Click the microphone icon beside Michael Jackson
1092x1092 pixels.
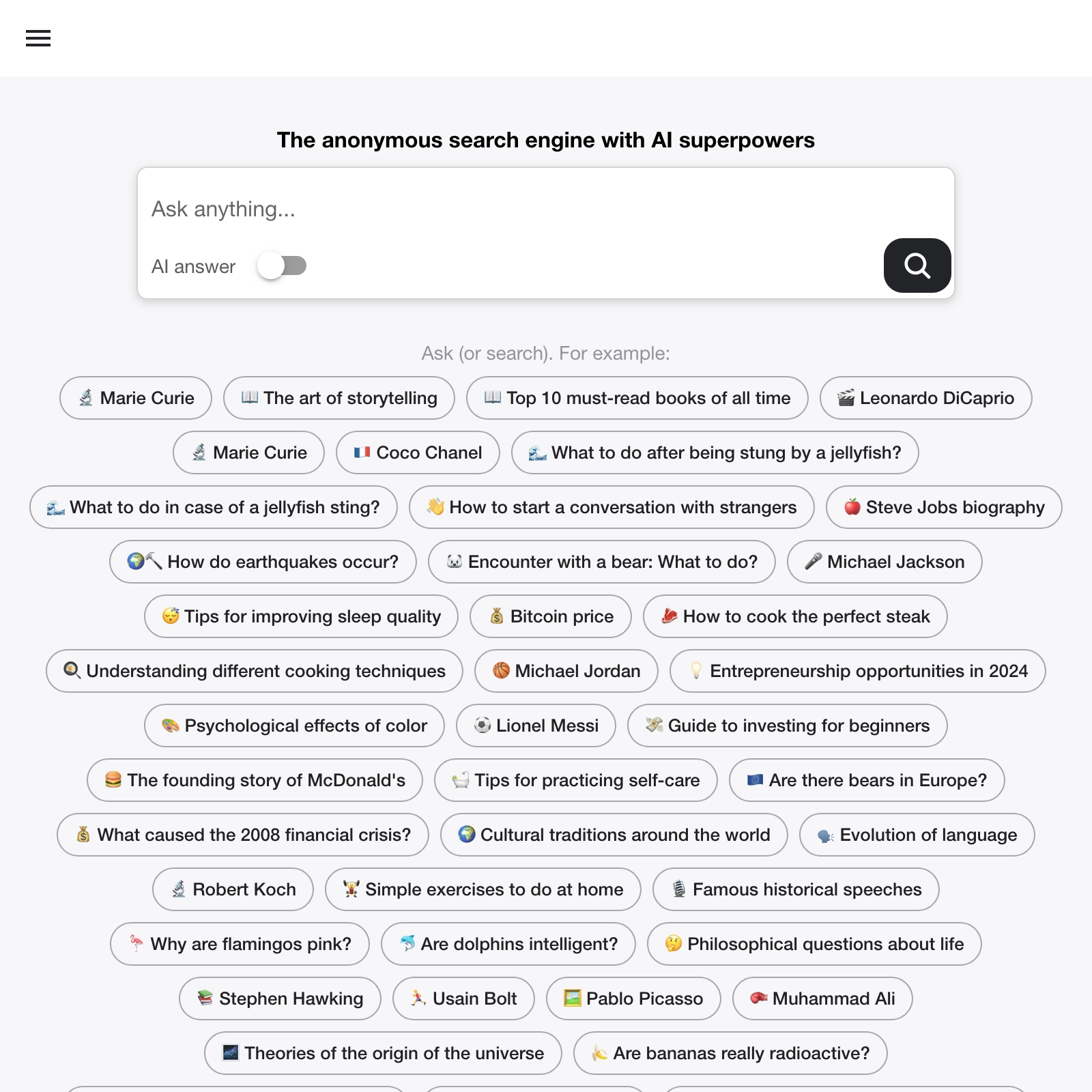(813, 562)
